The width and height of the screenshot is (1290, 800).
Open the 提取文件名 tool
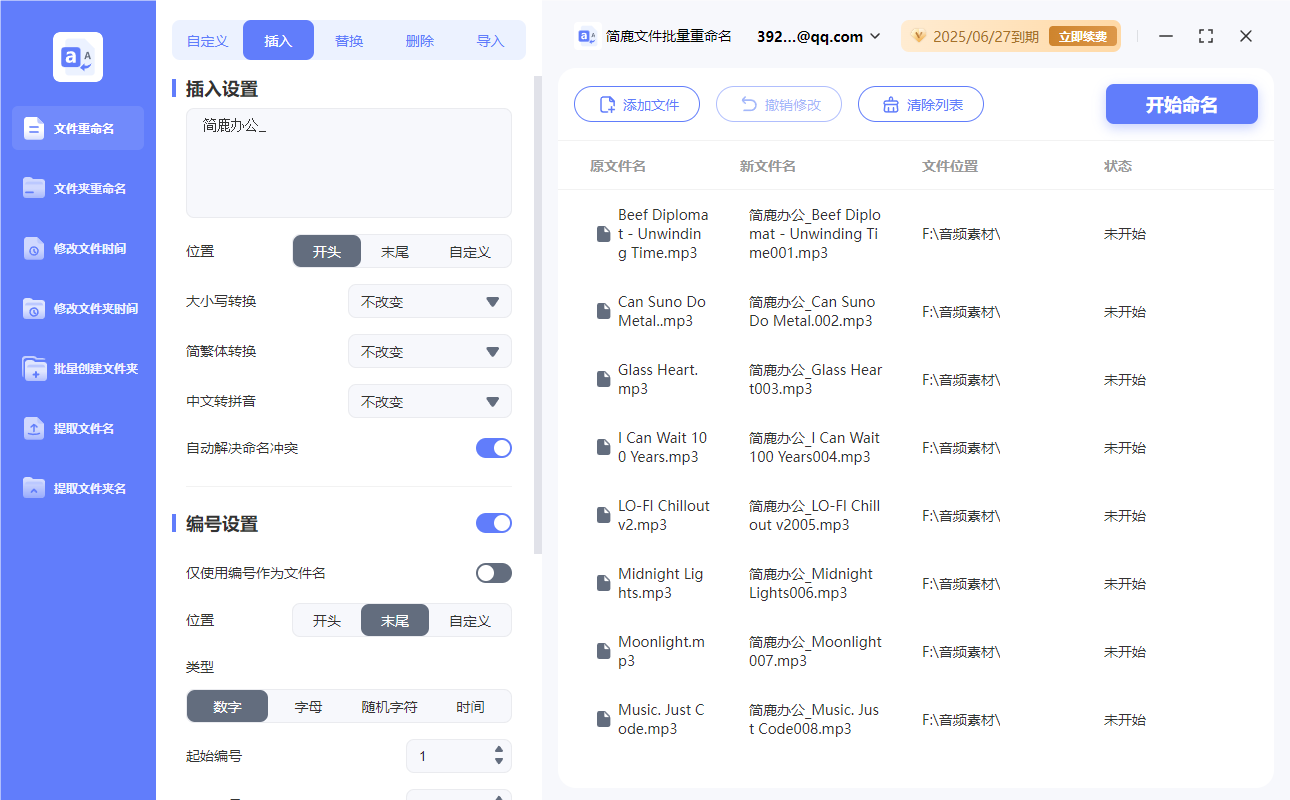point(77,428)
